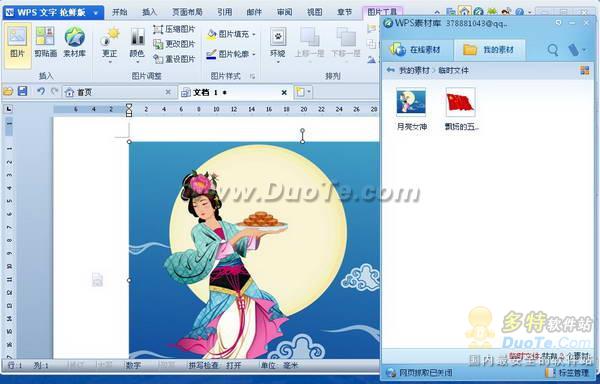Switch to the 开始 ribbon tab
Image resolution: width=600 pixels, height=384 pixels.
coord(119,12)
